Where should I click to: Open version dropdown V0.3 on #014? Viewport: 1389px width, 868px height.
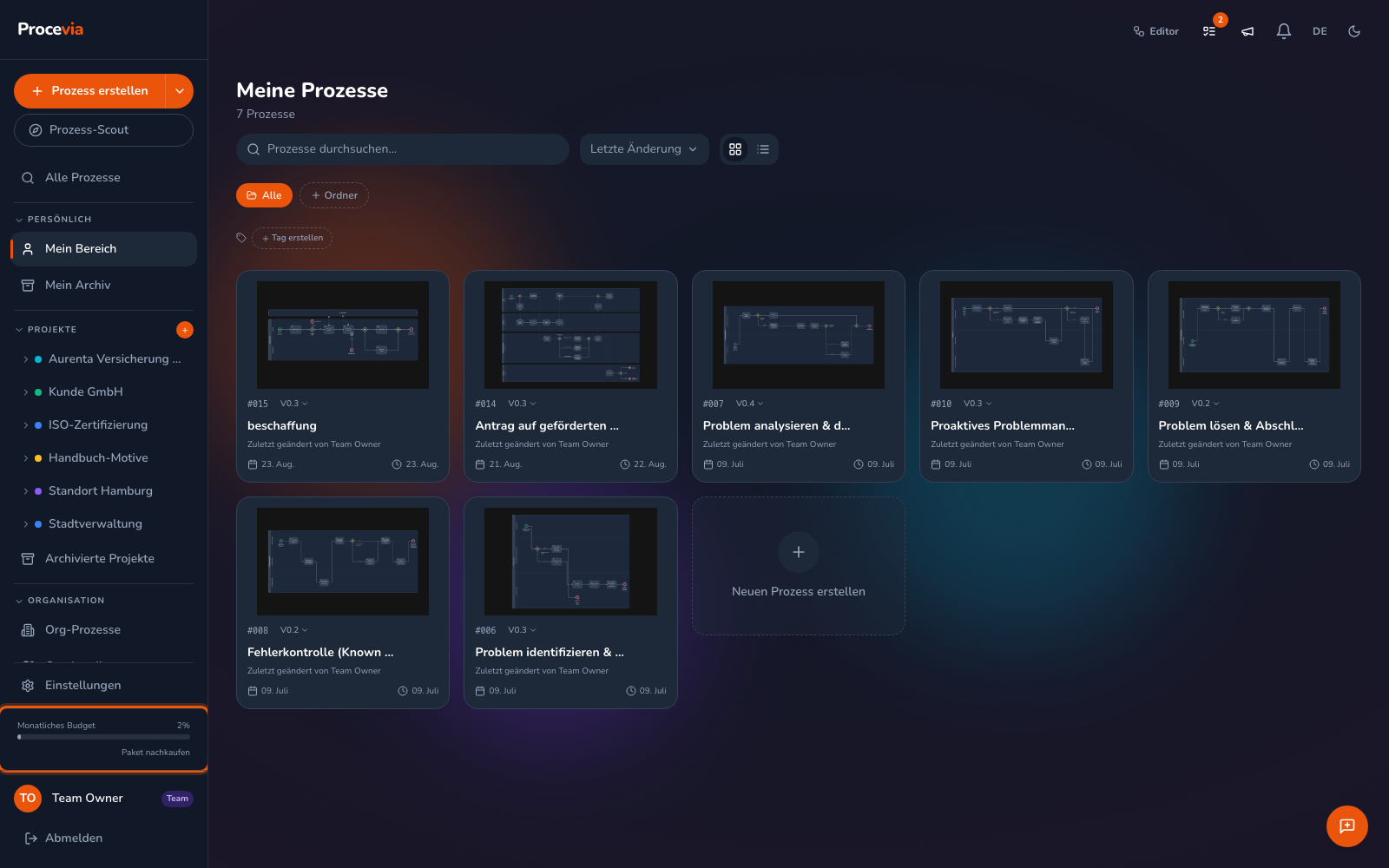tap(522, 404)
